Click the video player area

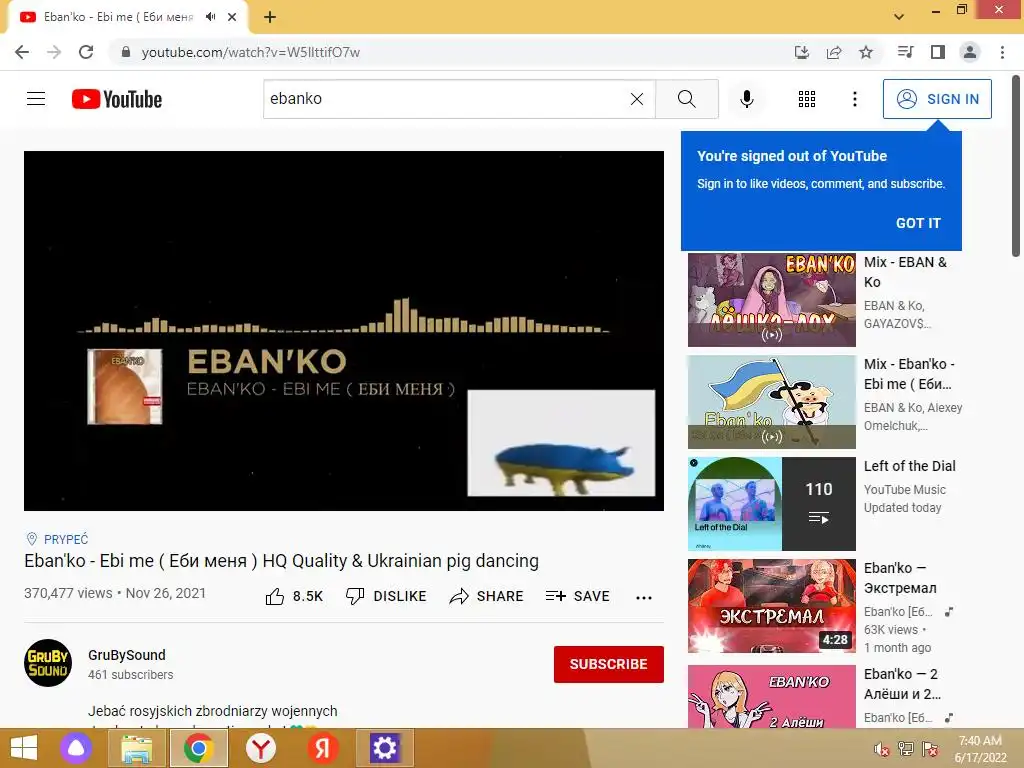344,330
